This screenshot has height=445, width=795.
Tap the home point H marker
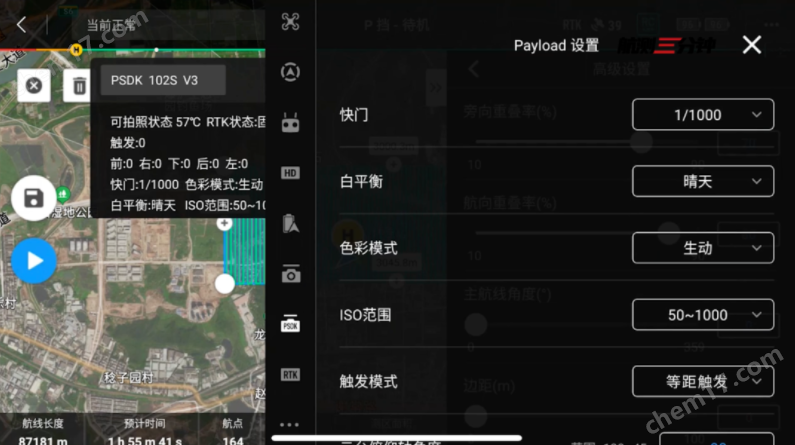pyautogui.click(x=76, y=50)
